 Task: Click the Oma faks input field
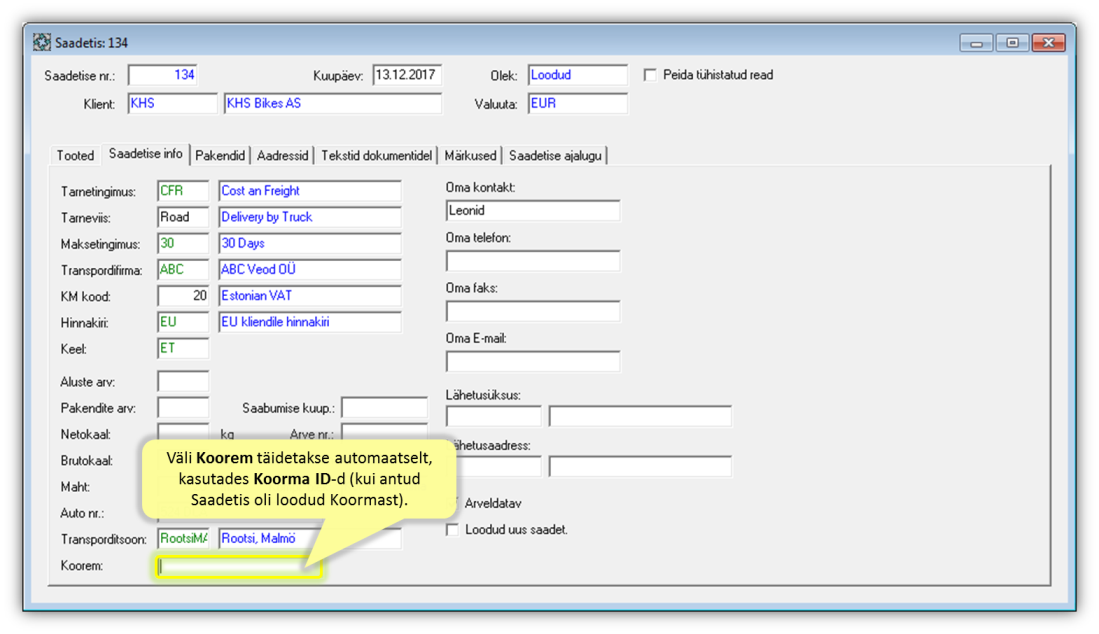tap(533, 311)
